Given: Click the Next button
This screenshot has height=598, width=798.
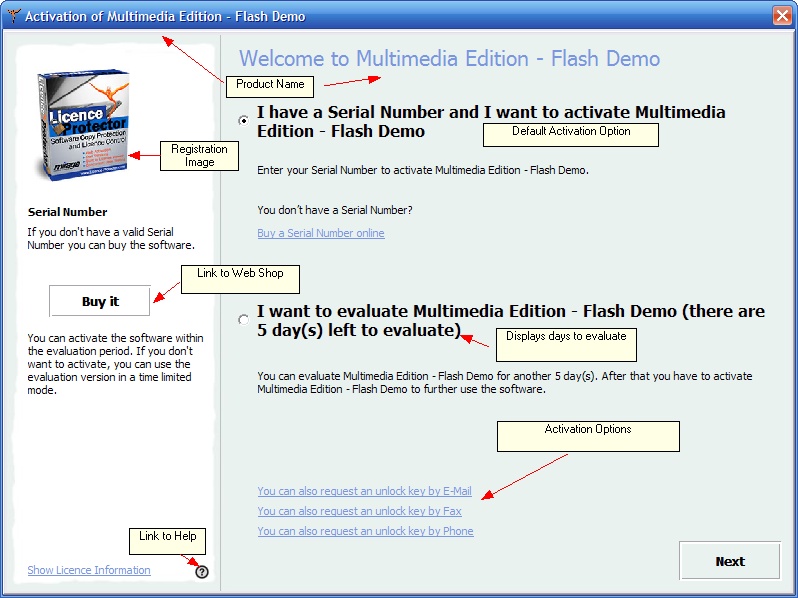Looking at the screenshot, I should coord(729,561).
